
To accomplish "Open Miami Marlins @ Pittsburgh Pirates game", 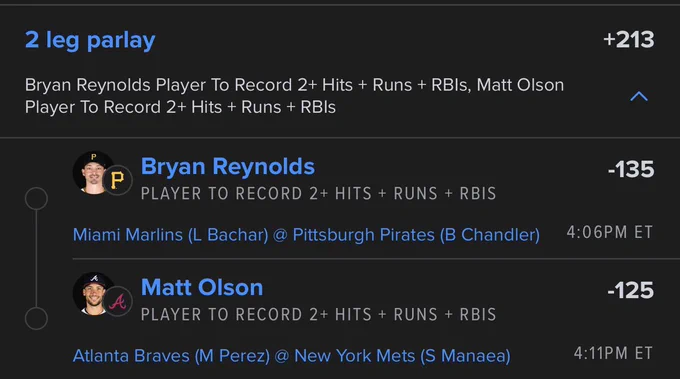I will tap(306, 235).
